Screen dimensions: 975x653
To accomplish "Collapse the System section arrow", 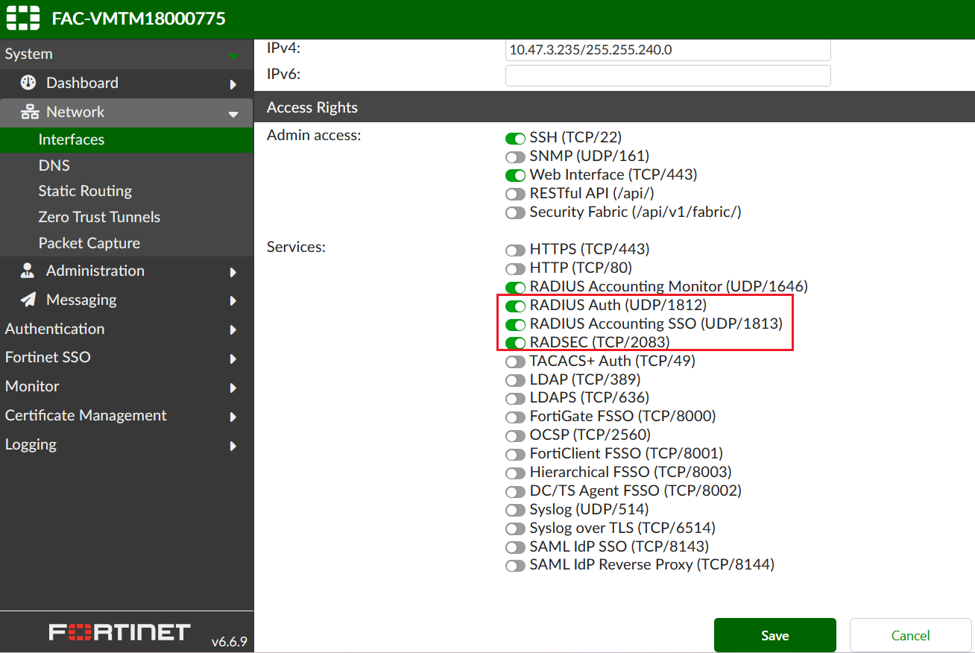I will 233,56.
